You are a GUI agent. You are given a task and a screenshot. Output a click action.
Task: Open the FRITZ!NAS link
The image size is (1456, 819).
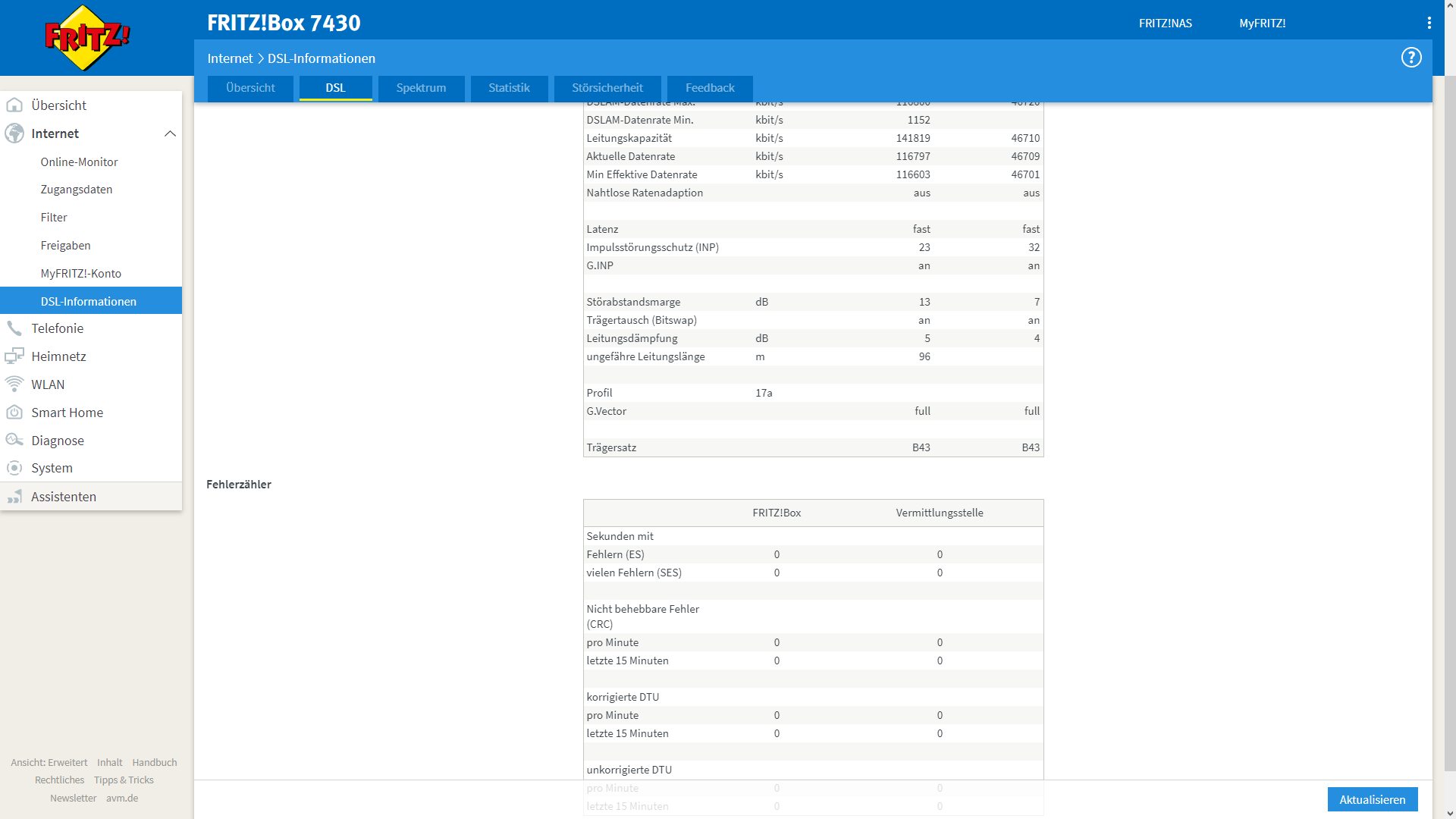(x=1165, y=24)
